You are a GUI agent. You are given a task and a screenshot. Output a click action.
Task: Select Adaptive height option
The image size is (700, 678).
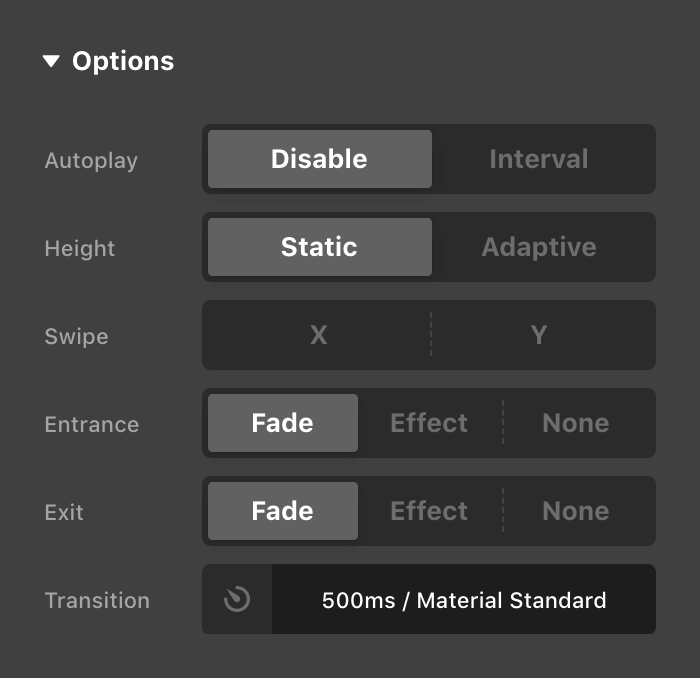coord(539,247)
